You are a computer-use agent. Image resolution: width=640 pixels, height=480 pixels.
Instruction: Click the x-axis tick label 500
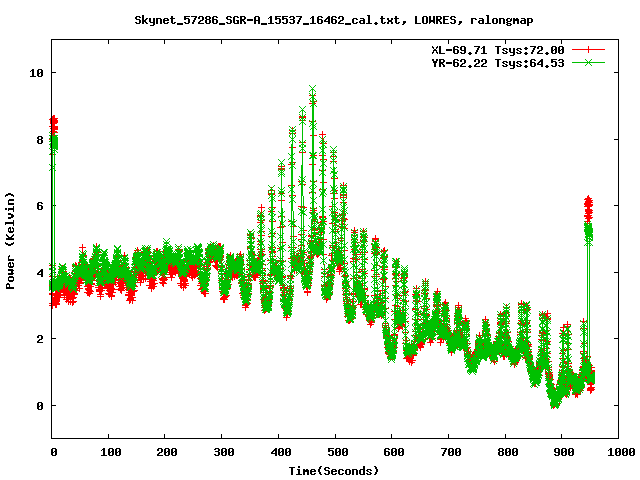pyautogui.click(x=337, y=452)
